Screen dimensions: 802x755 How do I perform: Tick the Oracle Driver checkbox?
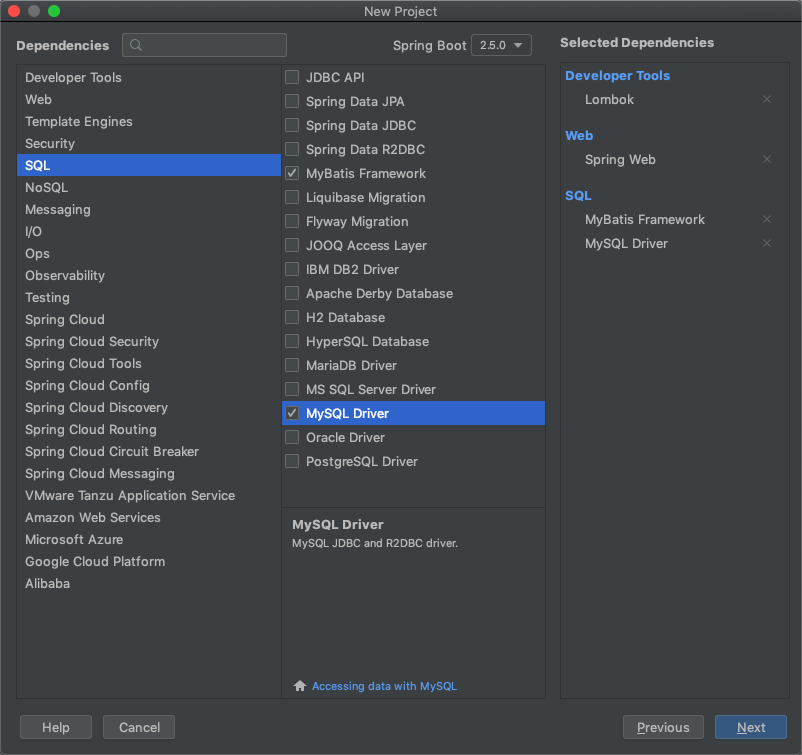[x=292, y=437]
